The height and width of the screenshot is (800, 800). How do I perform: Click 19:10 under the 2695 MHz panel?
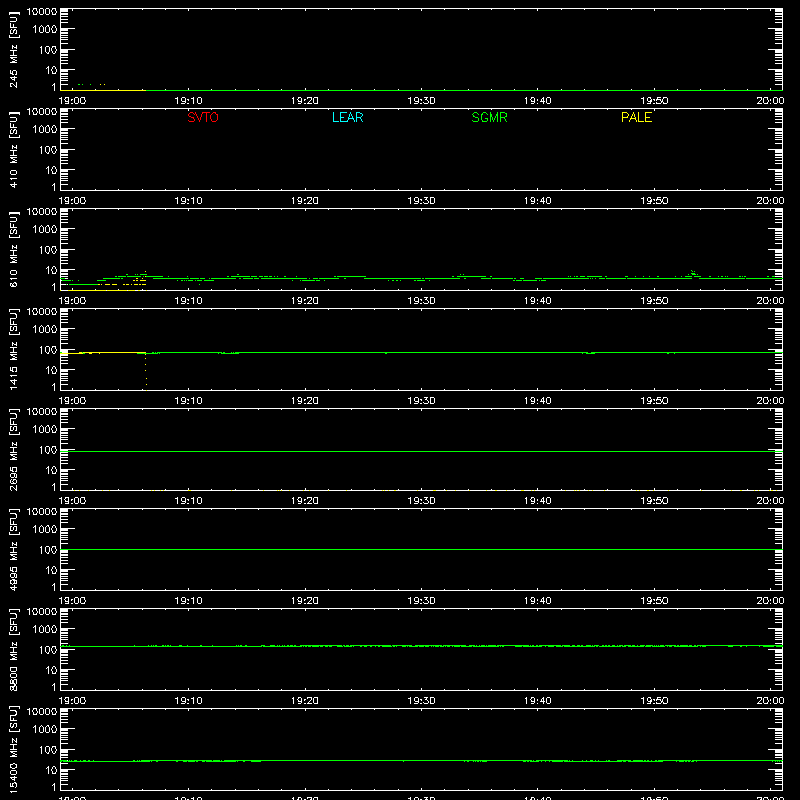click(x=188, y=501)
